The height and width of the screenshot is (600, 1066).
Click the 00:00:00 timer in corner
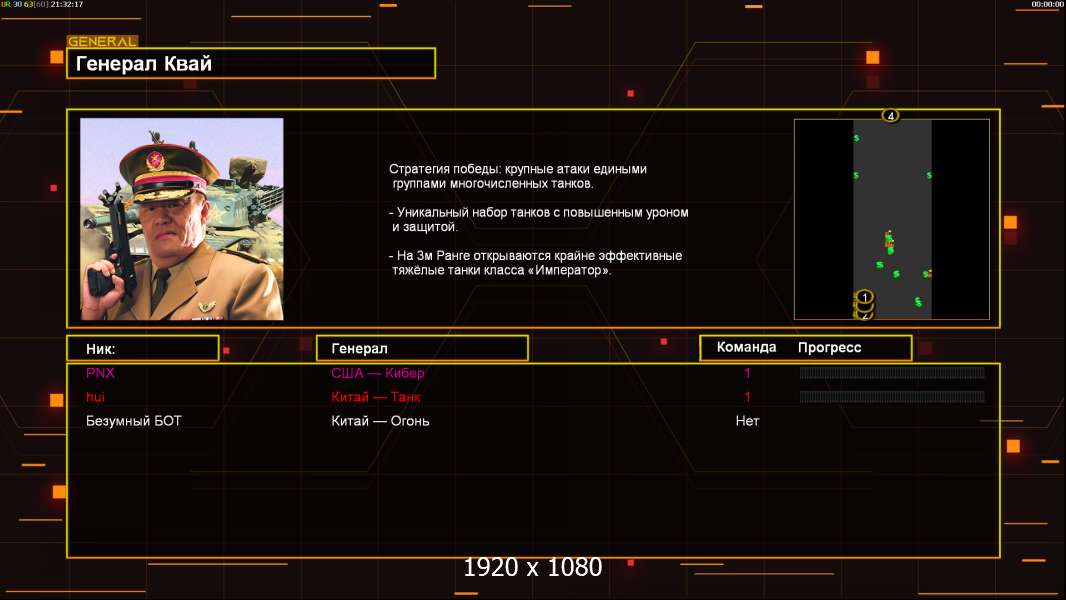point(1047,4)
